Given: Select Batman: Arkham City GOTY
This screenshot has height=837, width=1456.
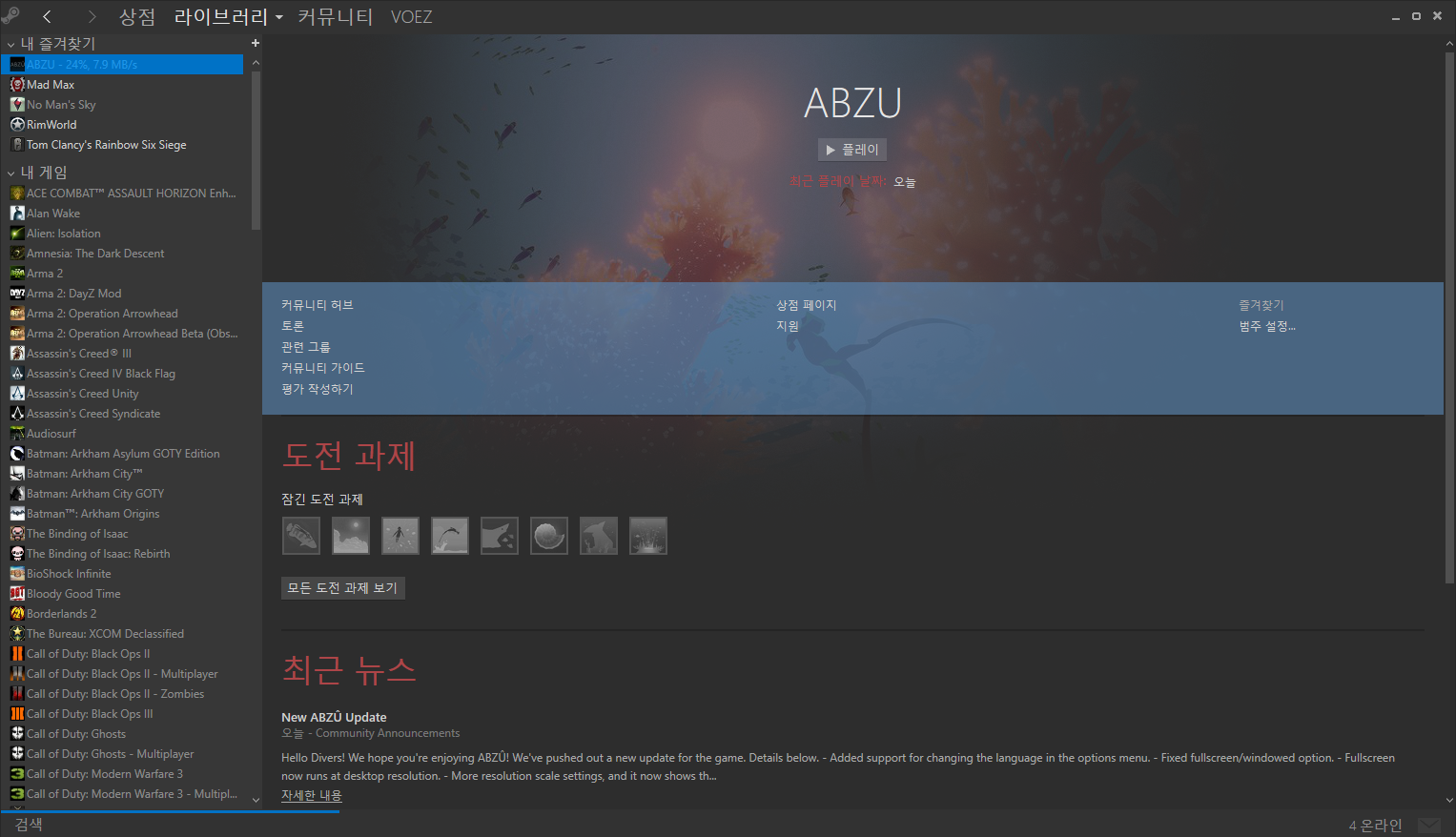Looking at the screenshot, I should tap(95, 494).
